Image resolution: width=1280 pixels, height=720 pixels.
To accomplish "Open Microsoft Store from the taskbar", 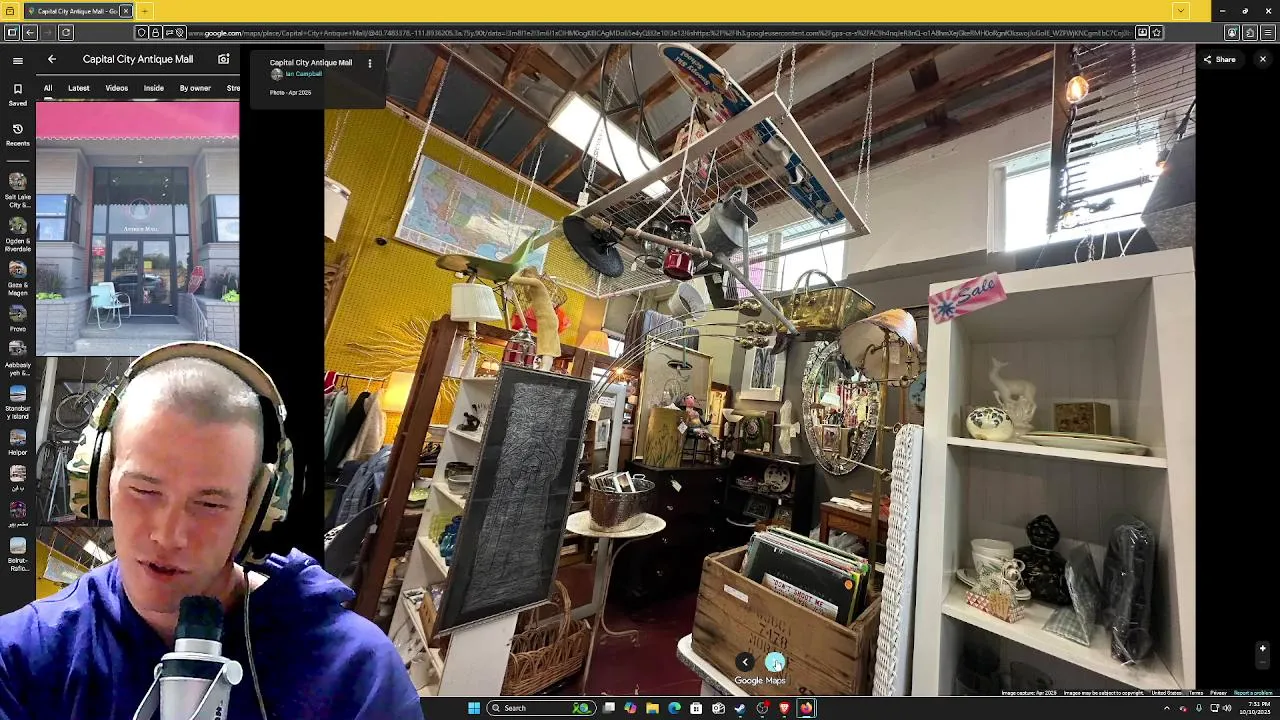I will [x=696, y=708].
